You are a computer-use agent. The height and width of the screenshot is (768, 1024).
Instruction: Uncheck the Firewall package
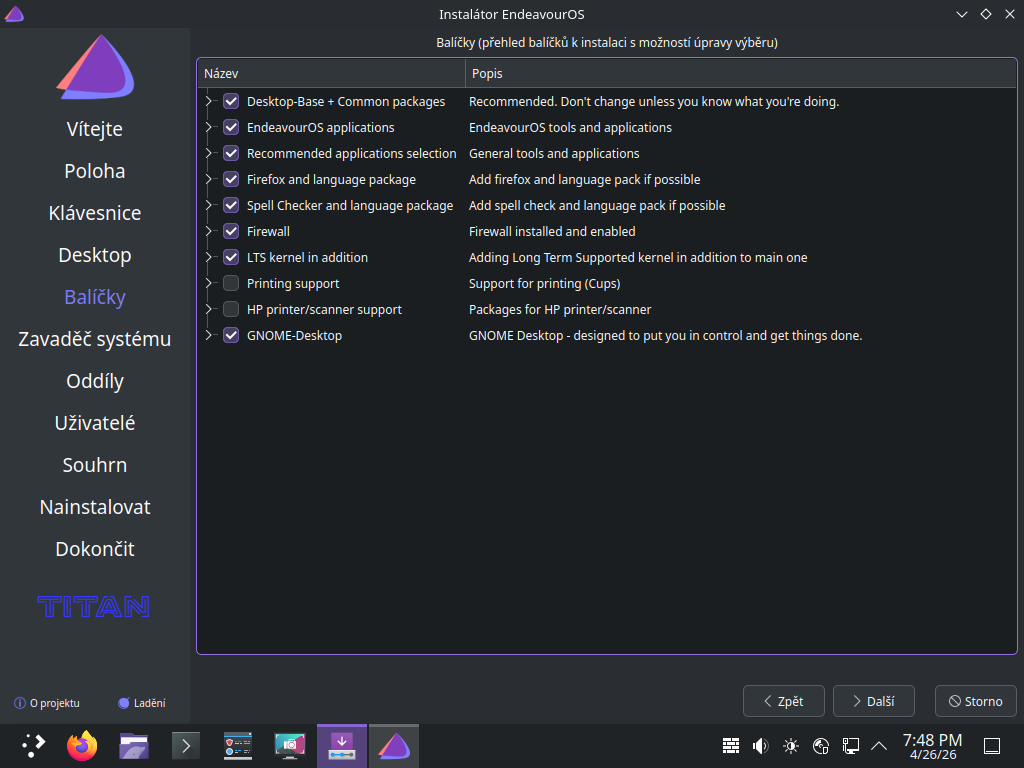(231, 231)
